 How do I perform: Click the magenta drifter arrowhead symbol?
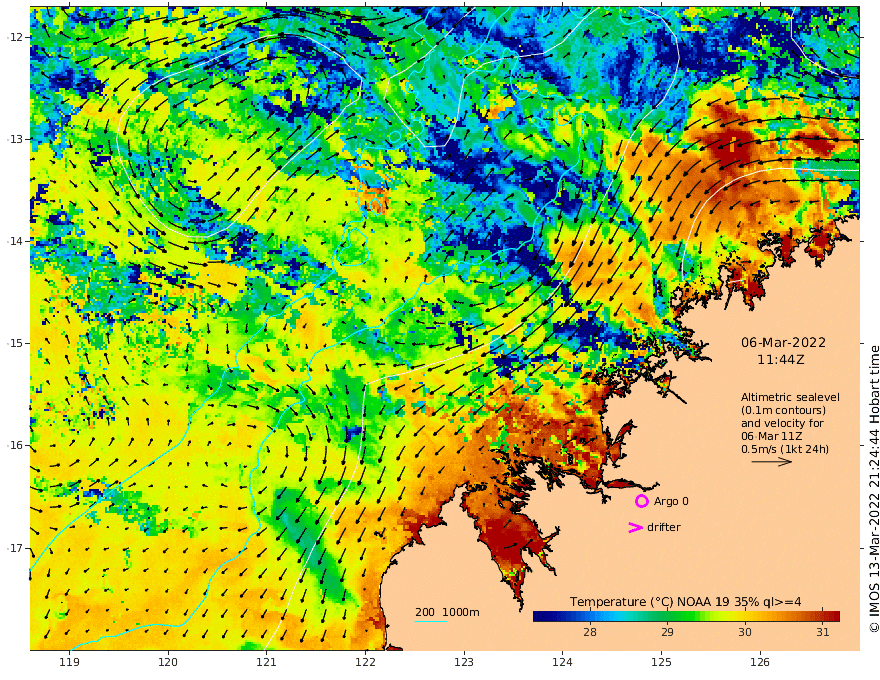(635, 527)
